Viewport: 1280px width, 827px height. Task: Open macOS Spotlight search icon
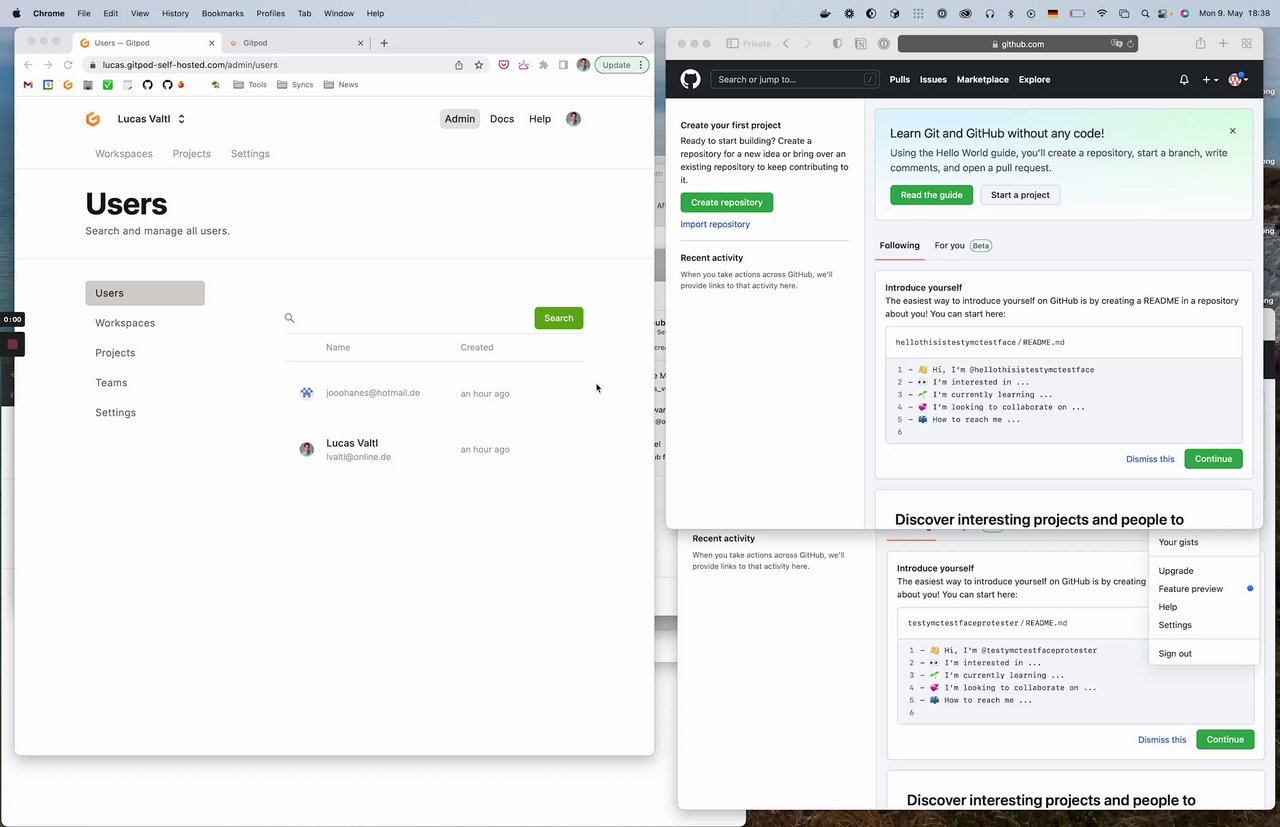pyautogui.click(x=1146, y=14)
